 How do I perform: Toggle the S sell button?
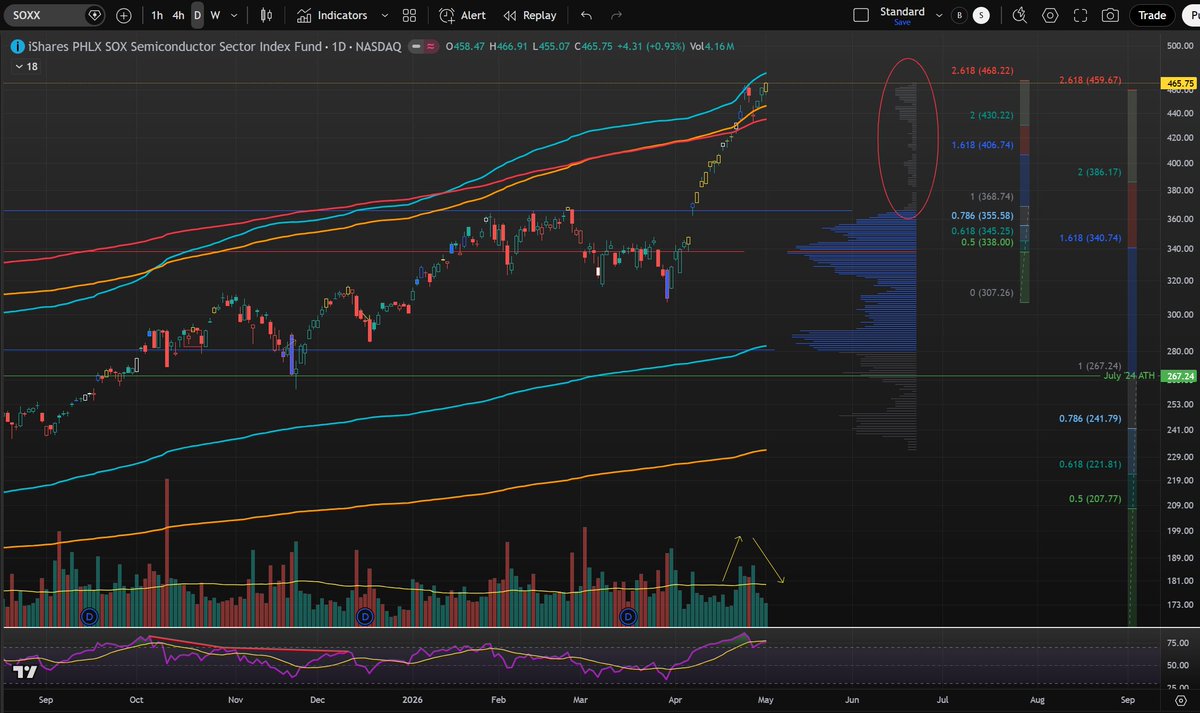coord(981,16)
